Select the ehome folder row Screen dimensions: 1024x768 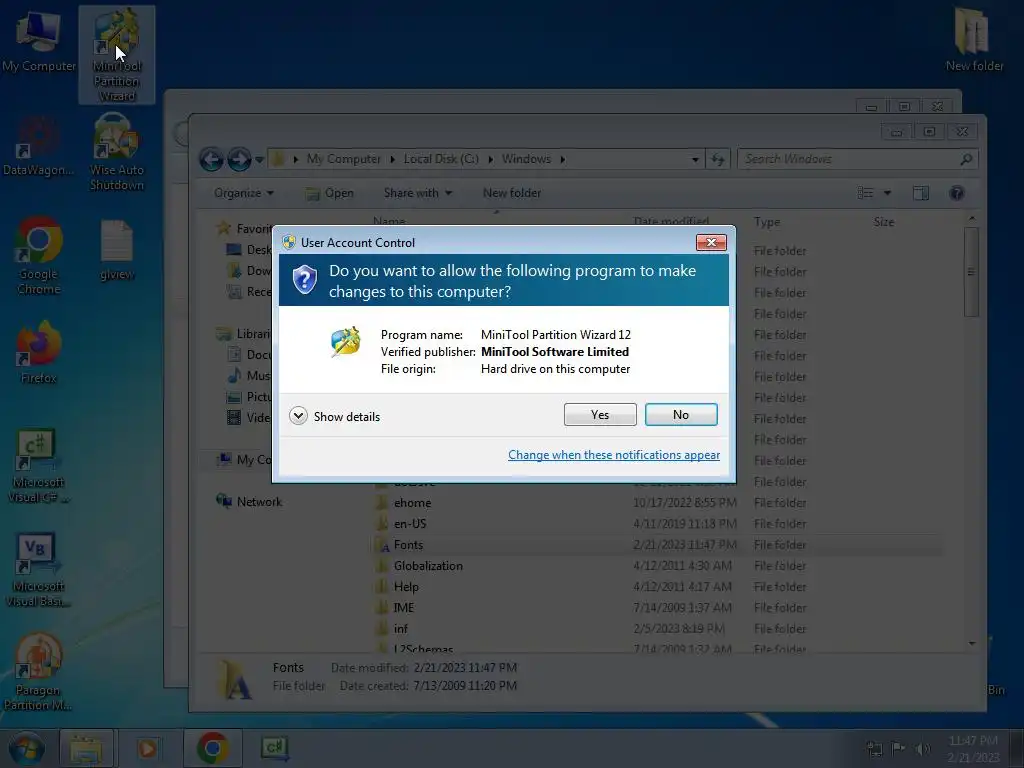click(x=656, y=503)
